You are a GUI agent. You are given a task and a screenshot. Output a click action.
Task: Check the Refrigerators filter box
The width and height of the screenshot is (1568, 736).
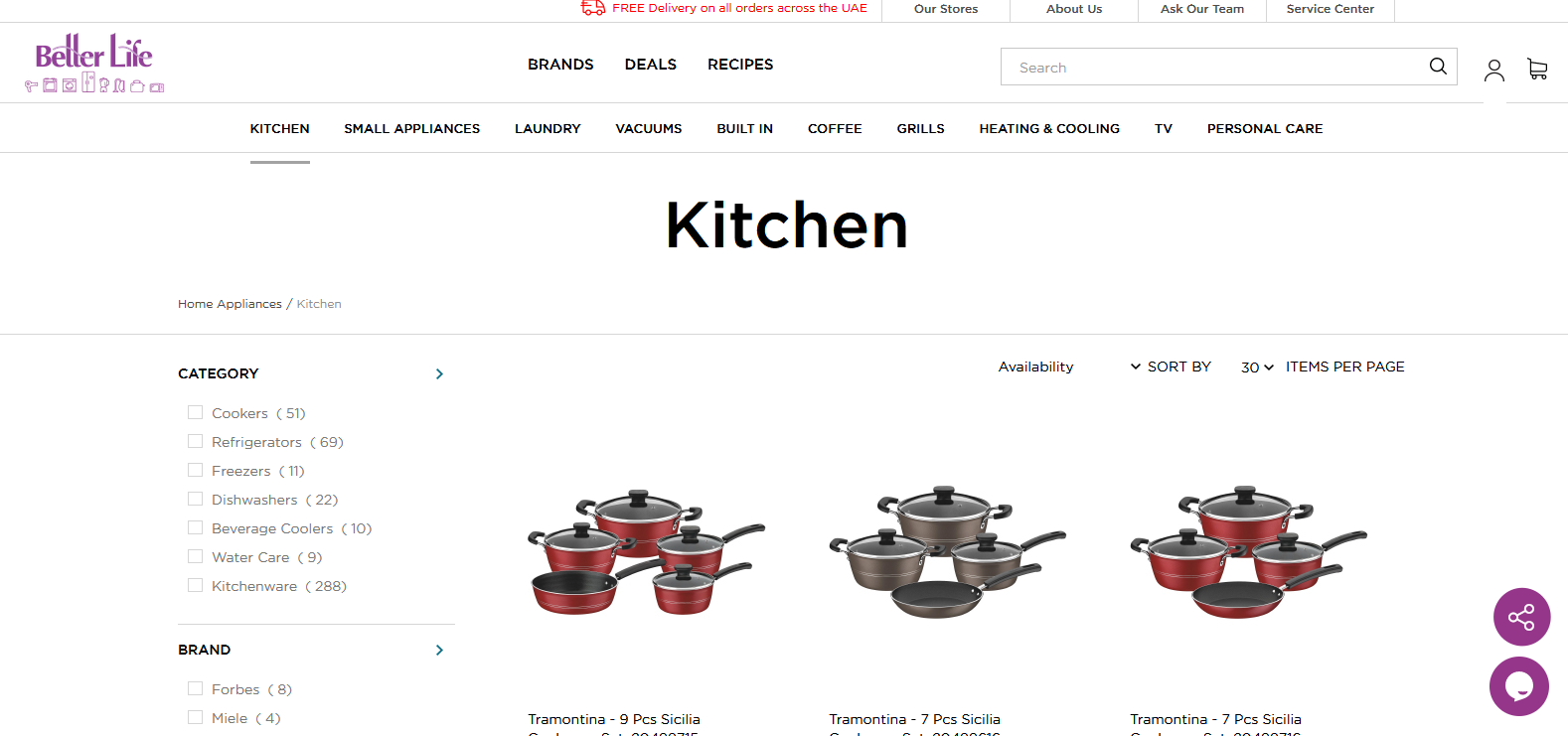[x=195, y=441]
